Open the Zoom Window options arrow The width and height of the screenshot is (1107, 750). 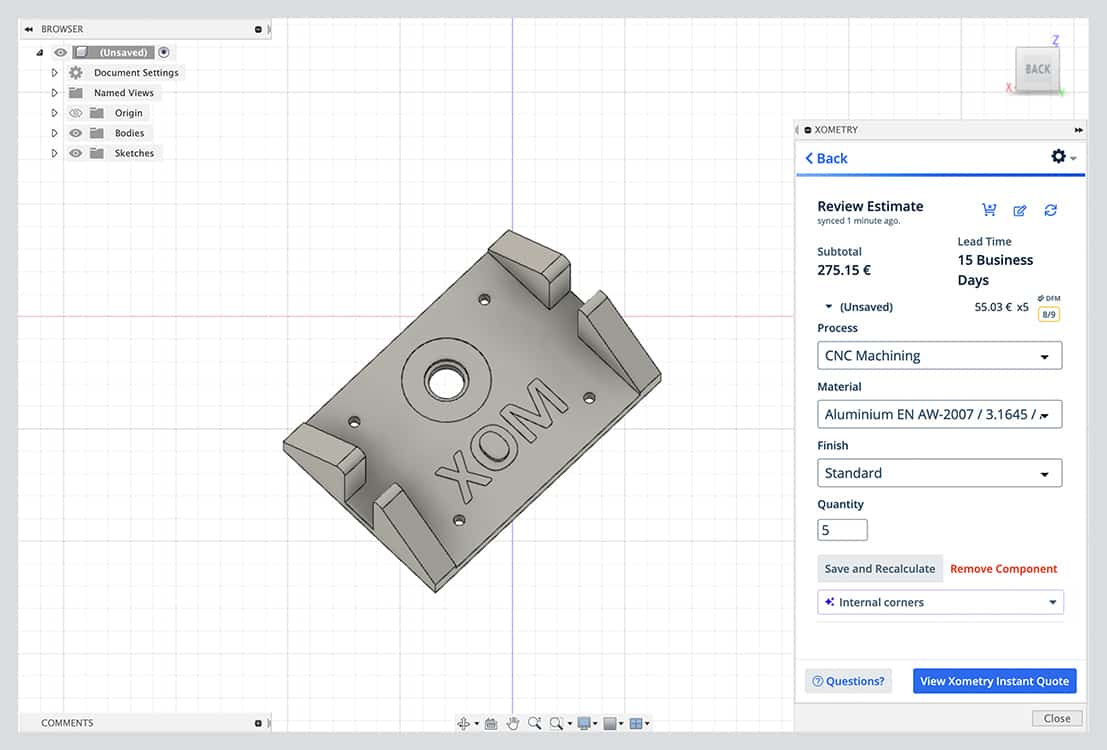[570, 724]
